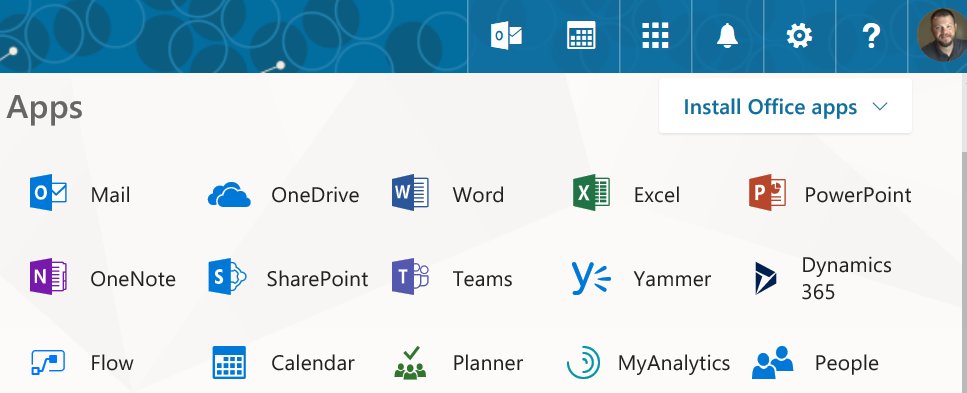This screenshot has height=393, width=967.
Task: Select the Yammer label
Action: coord(672,279)
